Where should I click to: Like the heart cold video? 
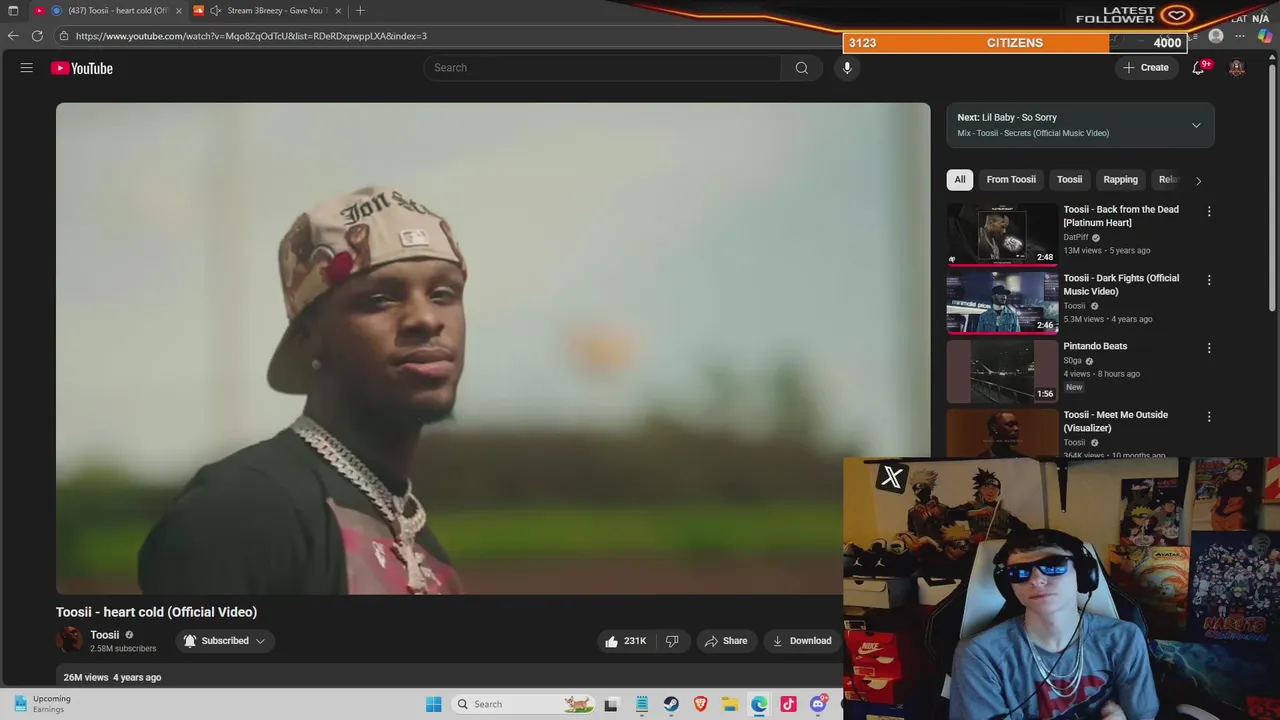[625, 641]
